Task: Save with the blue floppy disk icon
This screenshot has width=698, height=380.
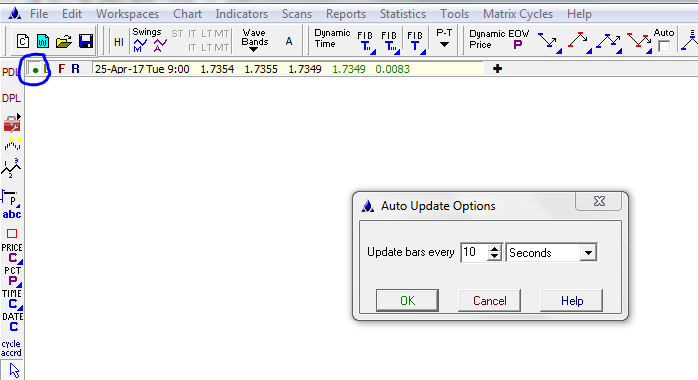Action: tap(85, 41)
